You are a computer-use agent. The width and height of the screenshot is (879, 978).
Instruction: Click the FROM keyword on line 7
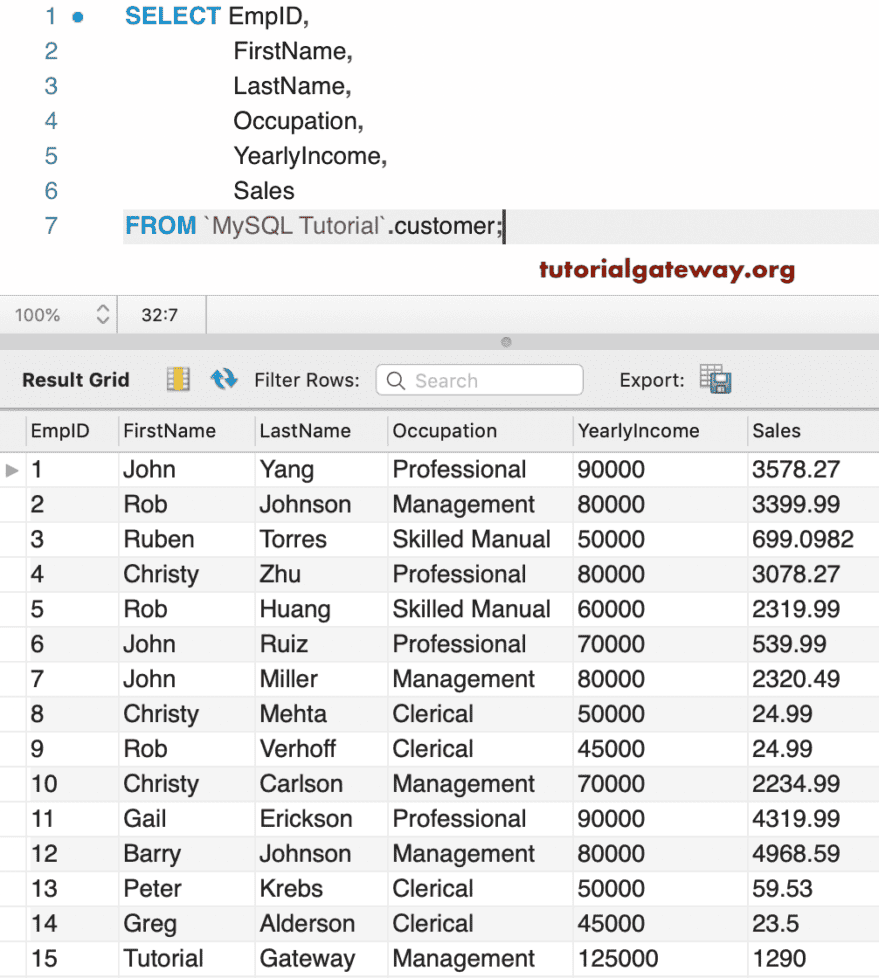[x=160, y=226]
